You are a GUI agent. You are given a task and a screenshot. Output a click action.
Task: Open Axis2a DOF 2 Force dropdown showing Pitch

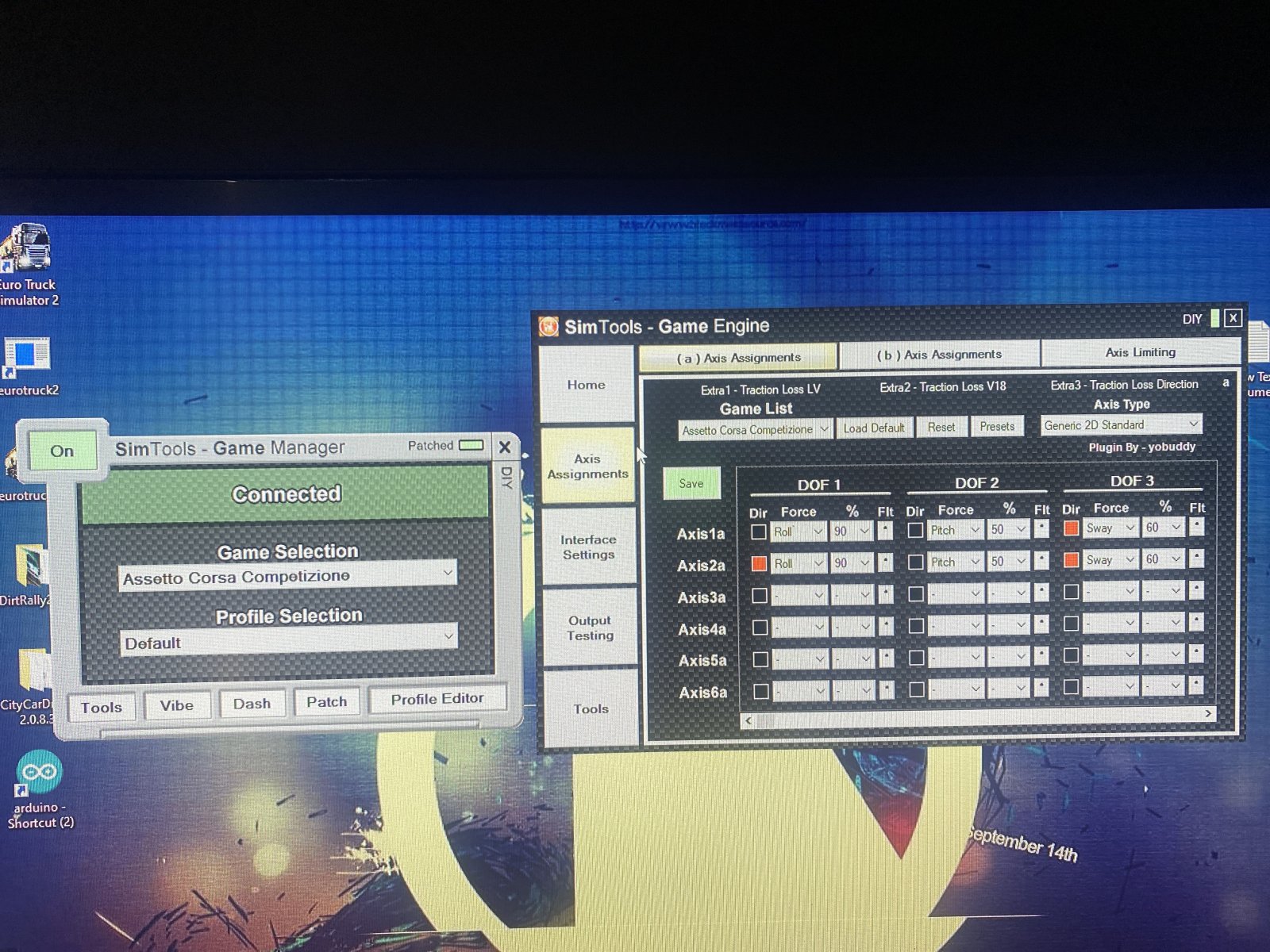[x=956, y=562]
